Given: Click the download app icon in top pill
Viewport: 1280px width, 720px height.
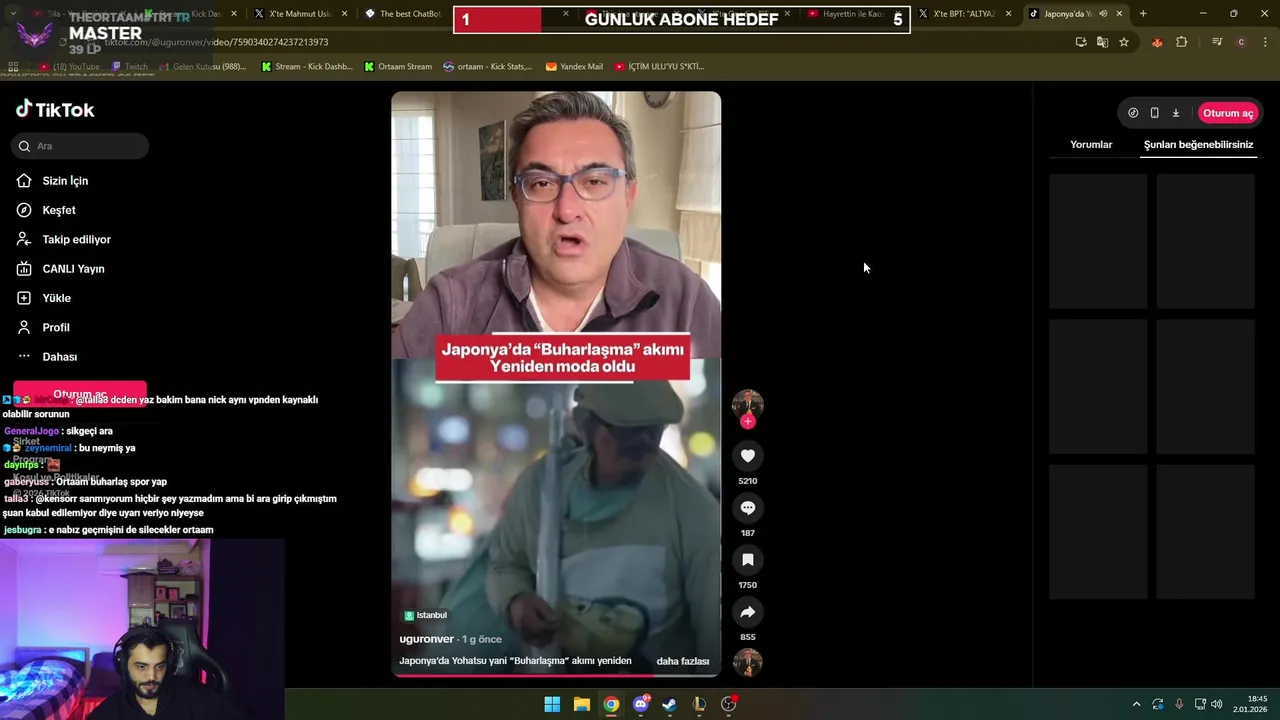Looking at the screenshot, I should tap(1176, 113).
